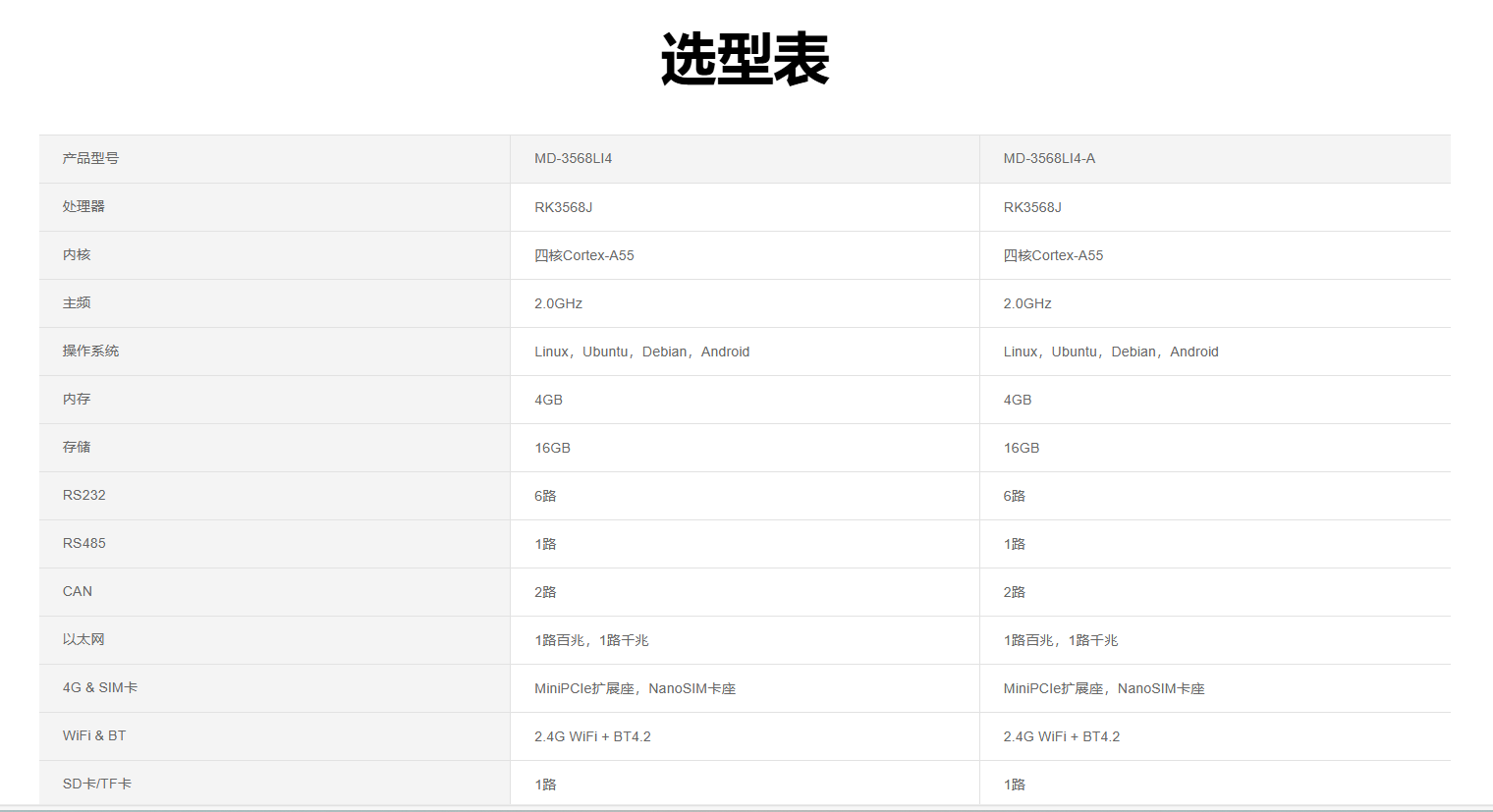The width and height of the screenshot is (1493, 812).
Task: Select the RS485 row label
Action: (x=83, y=544)
